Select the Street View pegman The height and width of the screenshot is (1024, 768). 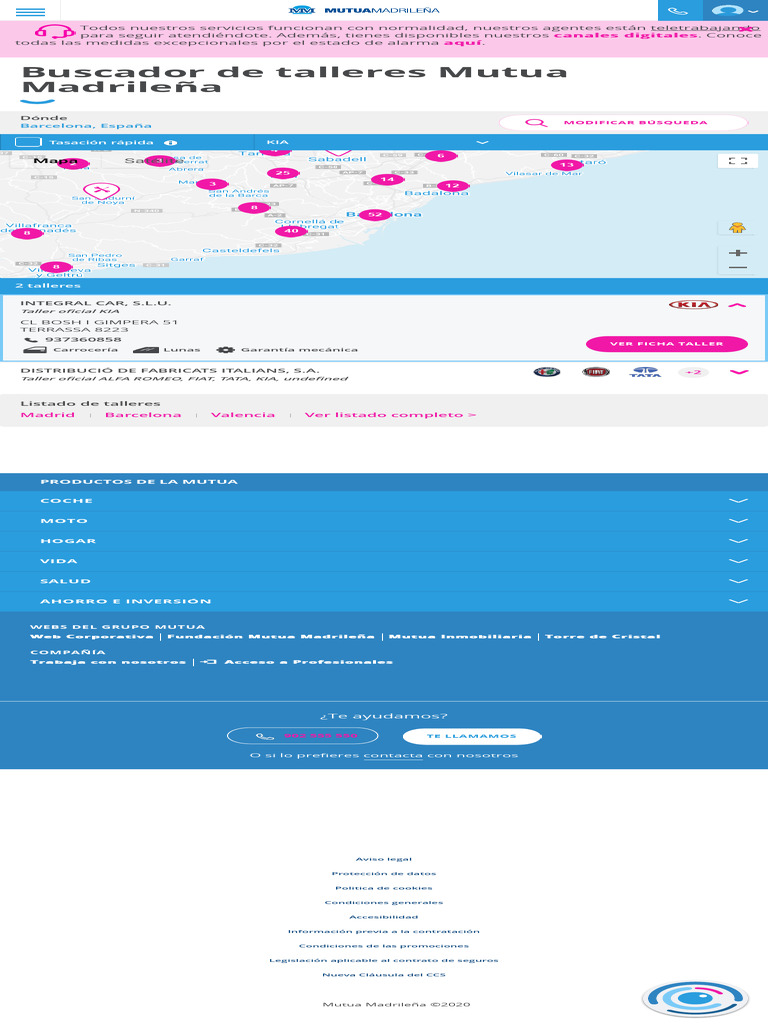click(x=738, y=228)
